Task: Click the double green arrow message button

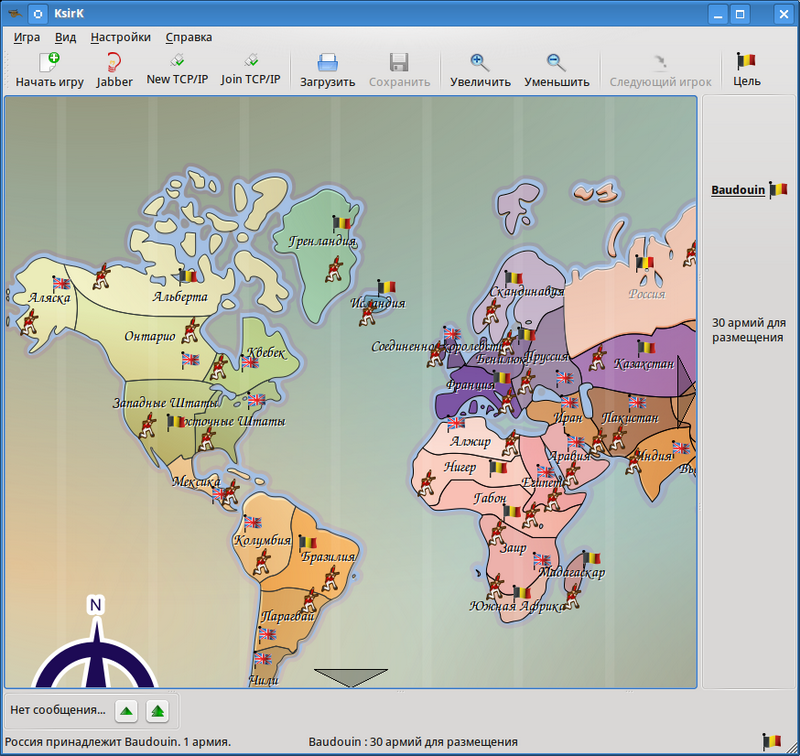Action: pyautogui.click(x=158, y=711)
